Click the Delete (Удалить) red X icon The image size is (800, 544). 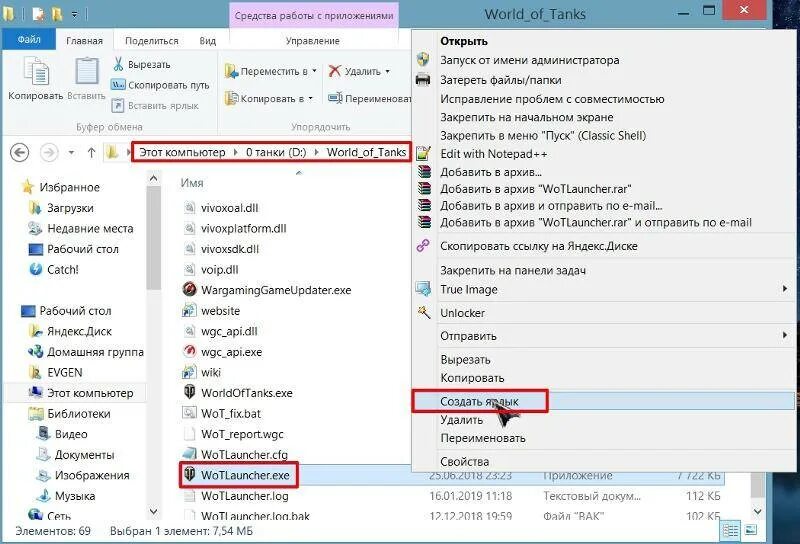coord(335,71)
